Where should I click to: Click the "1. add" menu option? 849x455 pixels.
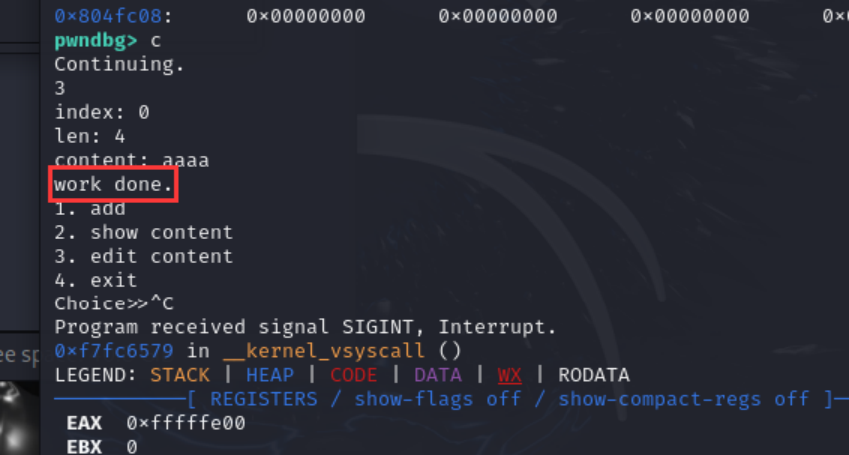click(x=89, y=208)
